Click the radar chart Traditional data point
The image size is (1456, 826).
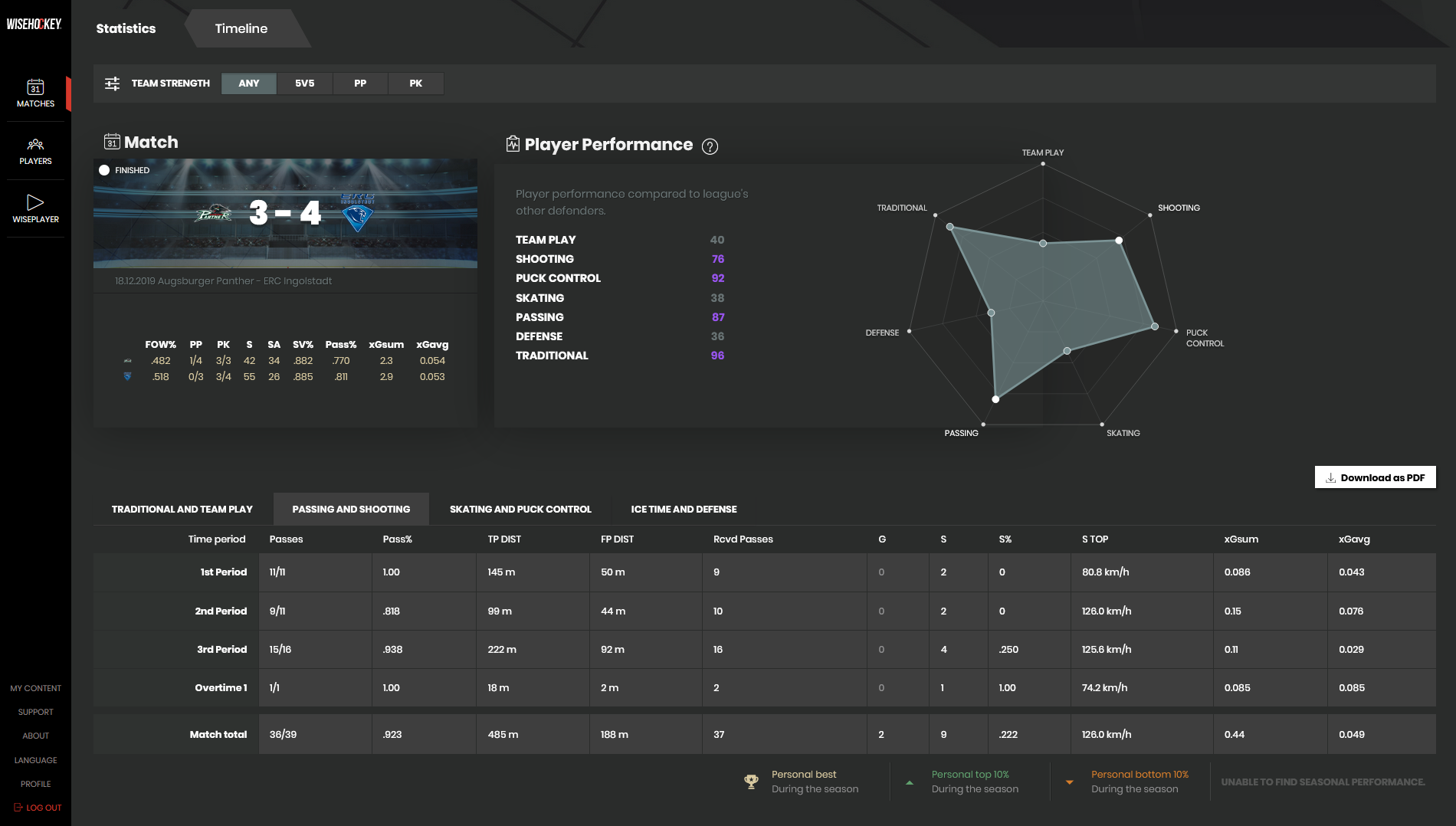(950, 227)
